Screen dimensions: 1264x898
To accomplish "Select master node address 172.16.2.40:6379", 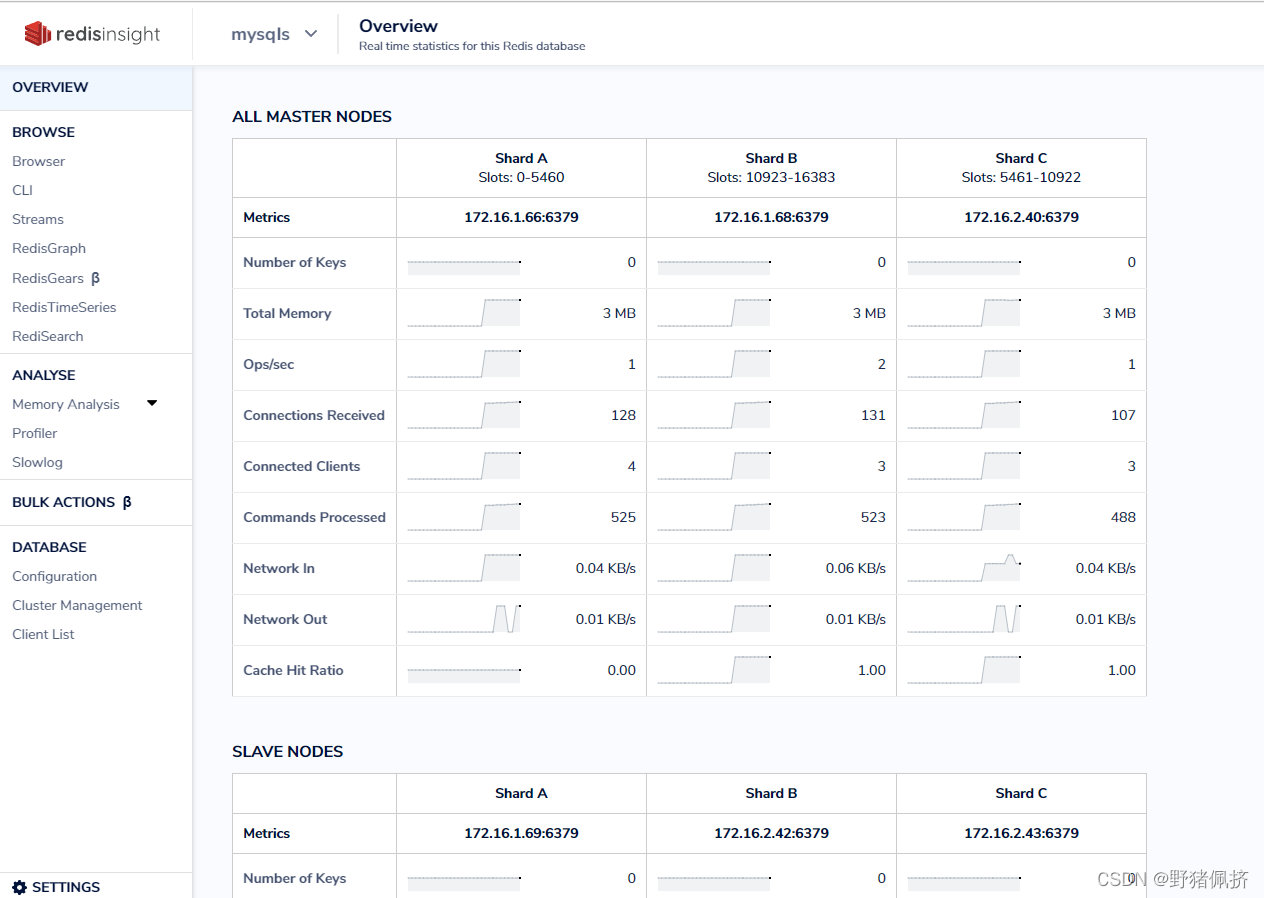I will [1021, 217].
